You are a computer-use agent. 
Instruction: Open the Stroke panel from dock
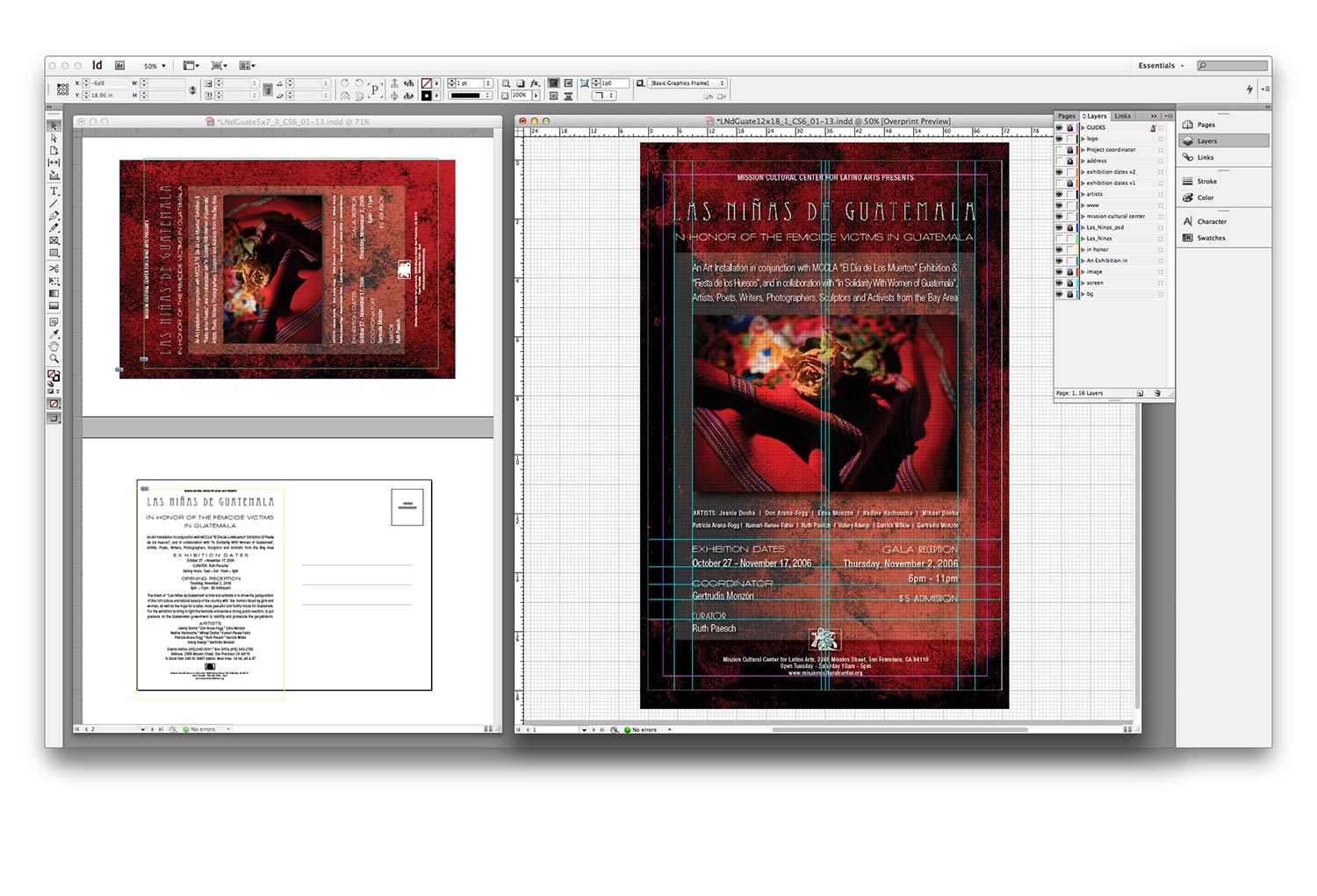[x=1223, y=182]
